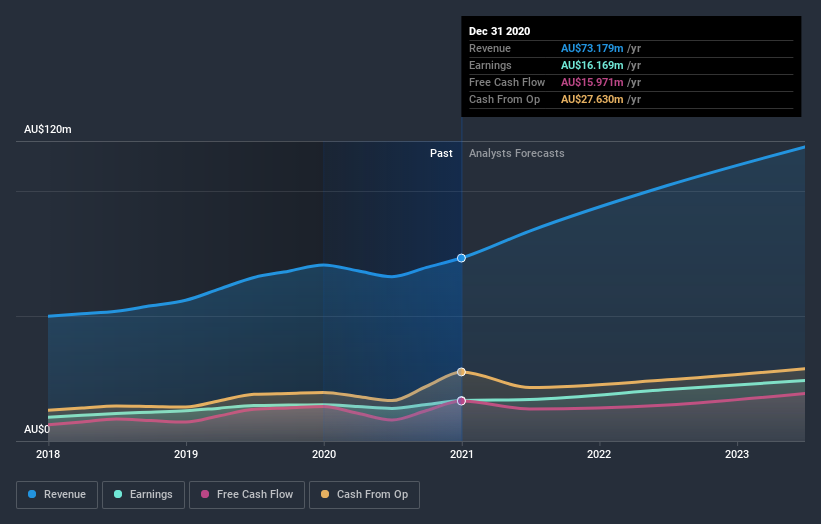The height and width of the screenshot is (524, 821).
Task: Click the AU$27.630m cash from op value
Action: click(x=592, y=99)
